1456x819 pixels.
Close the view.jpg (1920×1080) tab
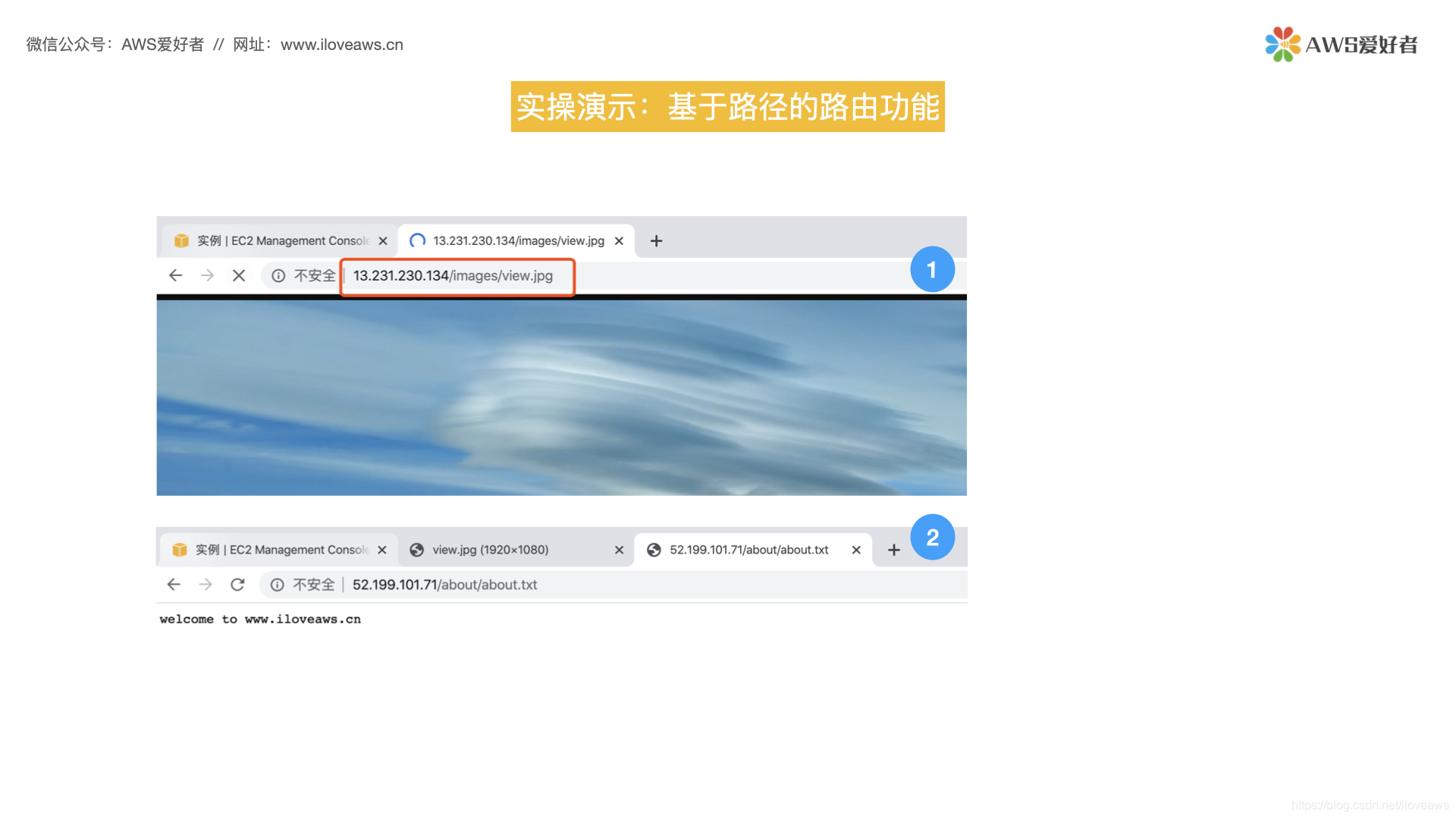pyautogui.click(x=619, y=550)
